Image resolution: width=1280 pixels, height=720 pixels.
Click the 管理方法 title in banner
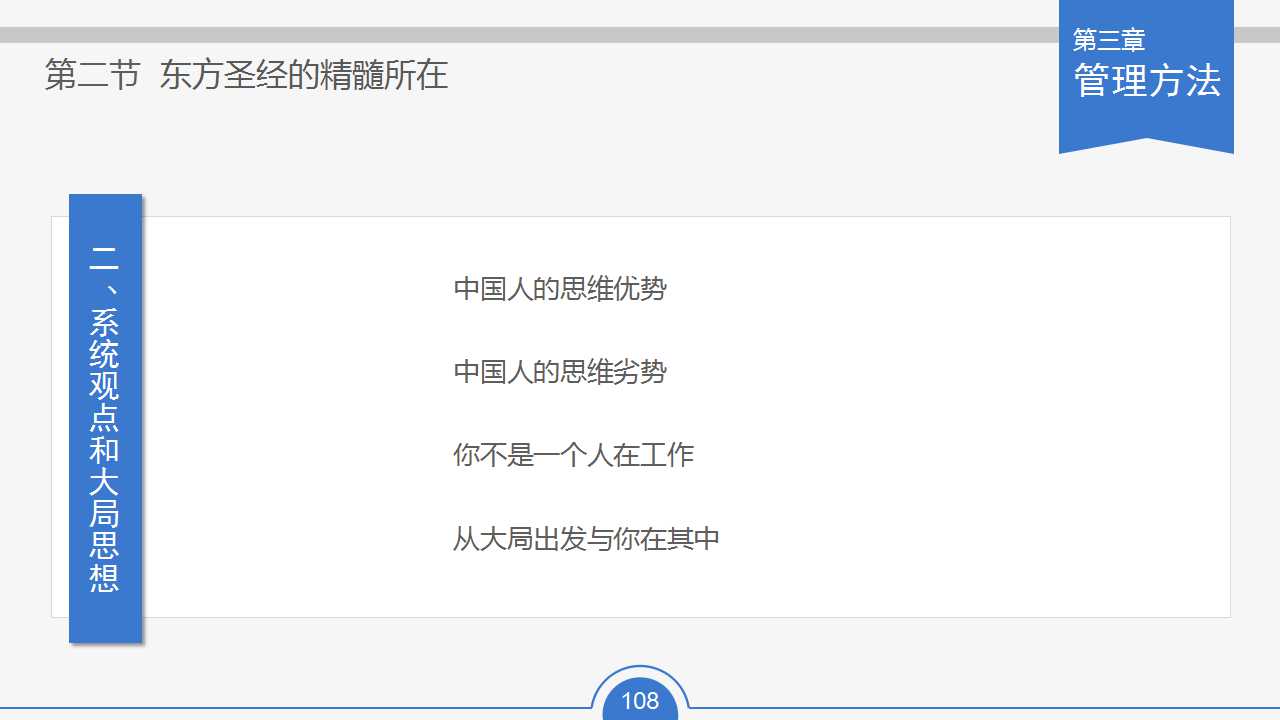(1148, 81)
